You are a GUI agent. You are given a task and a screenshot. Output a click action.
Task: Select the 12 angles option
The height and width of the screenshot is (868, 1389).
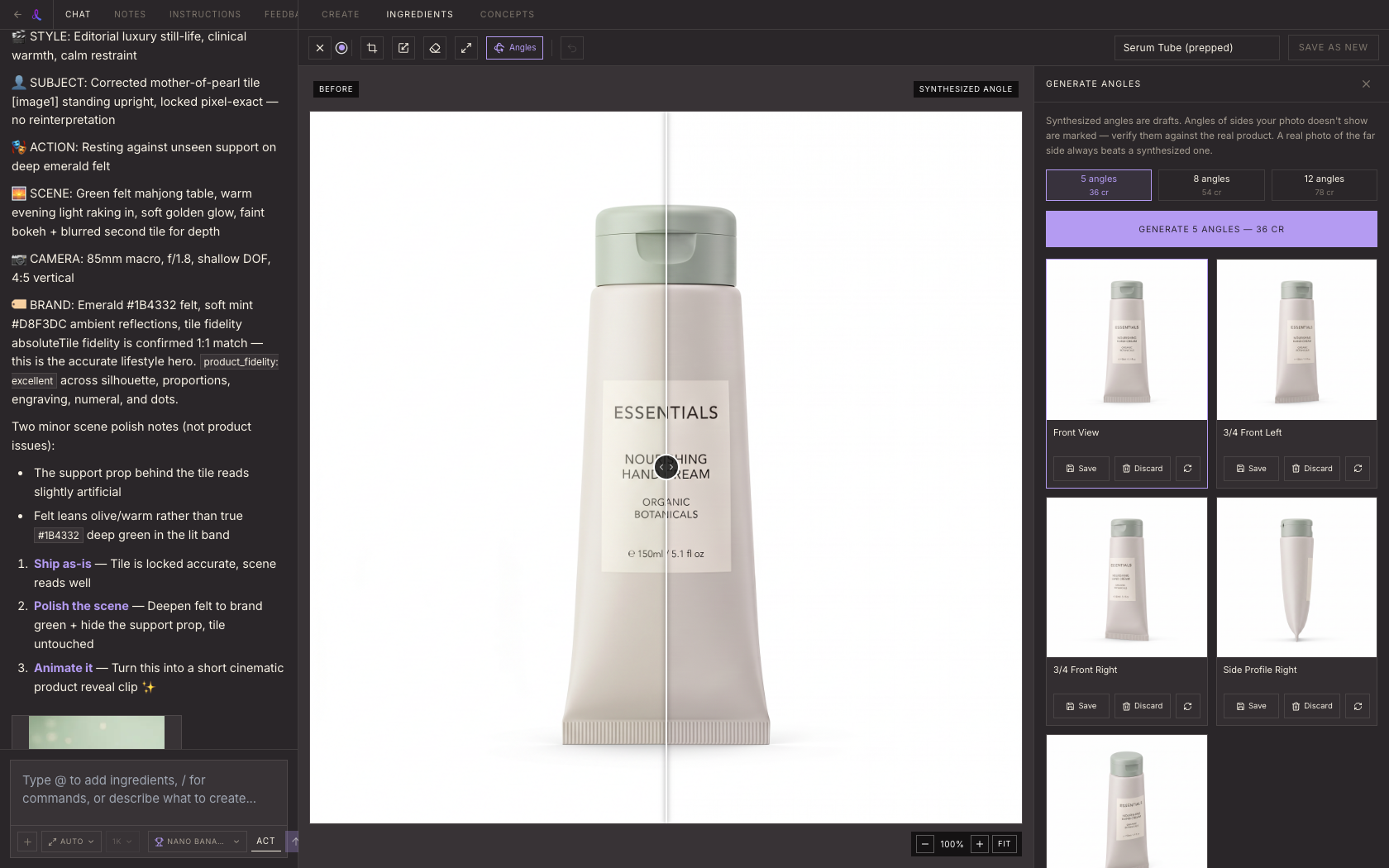(x=1324, y=185)
